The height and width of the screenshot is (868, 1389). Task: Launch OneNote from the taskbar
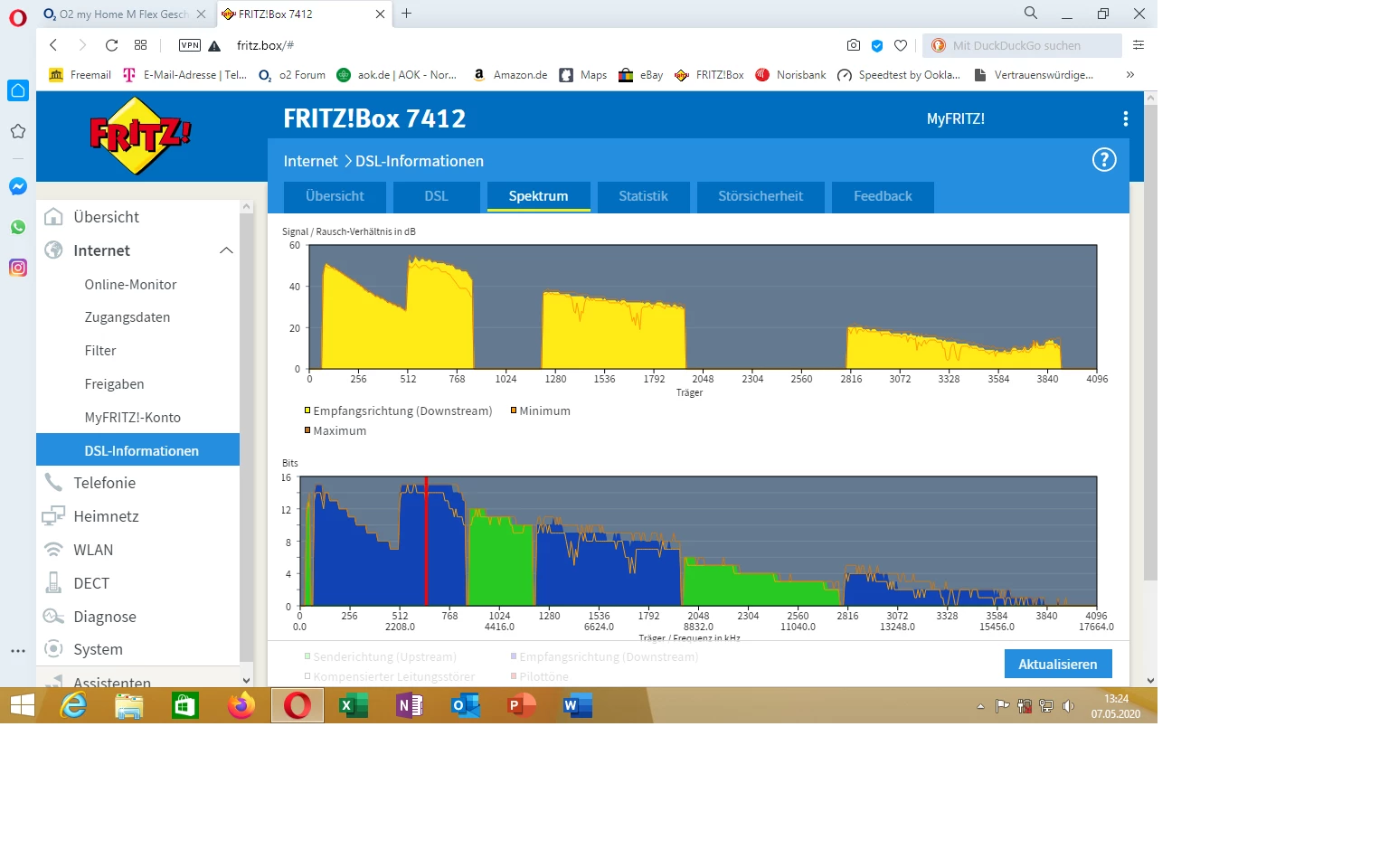[x=410, y=705]
